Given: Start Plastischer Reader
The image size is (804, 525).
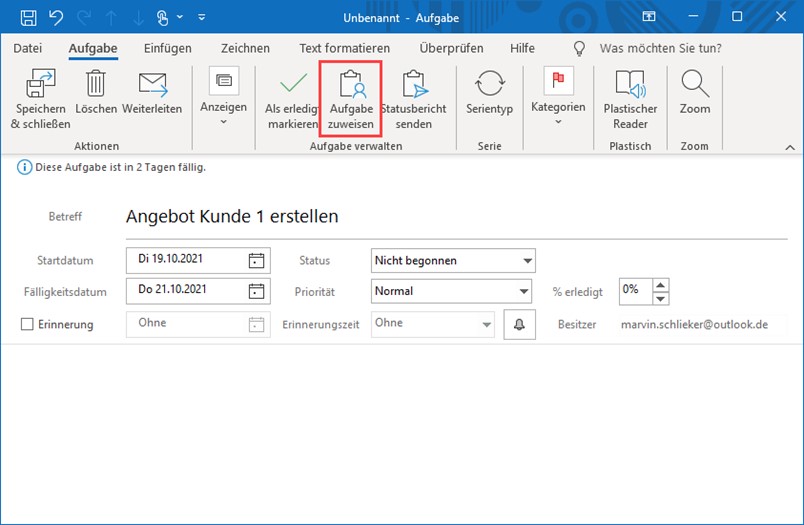Looking at the screenshot, I should point(630,100).
